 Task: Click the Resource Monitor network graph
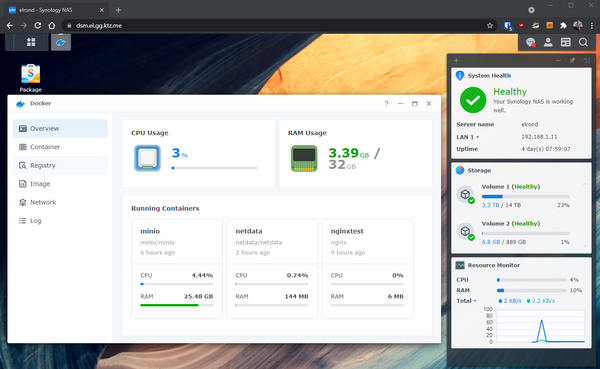[x=540, y=326]
